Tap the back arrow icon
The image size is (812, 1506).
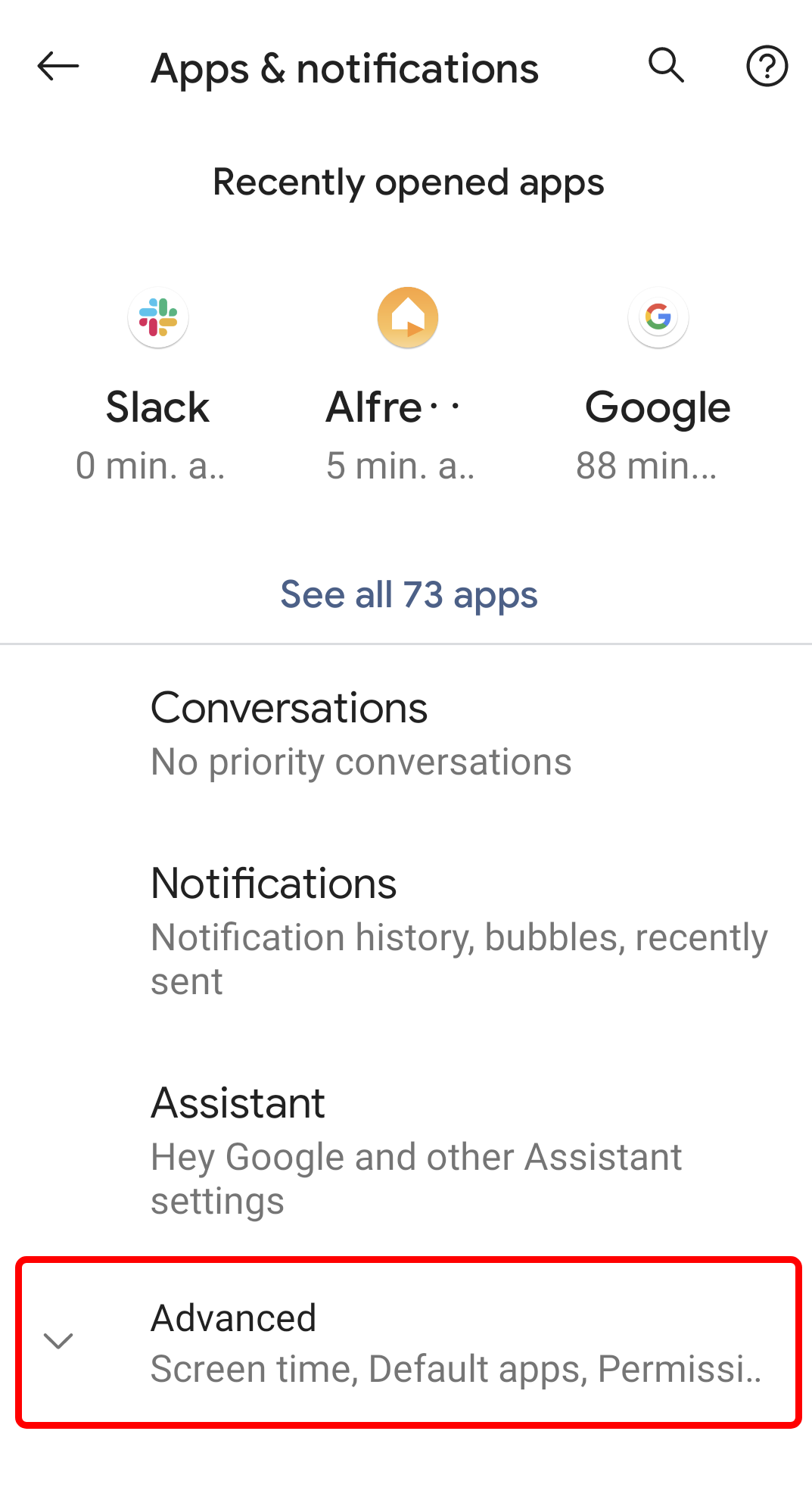(58, 67)
